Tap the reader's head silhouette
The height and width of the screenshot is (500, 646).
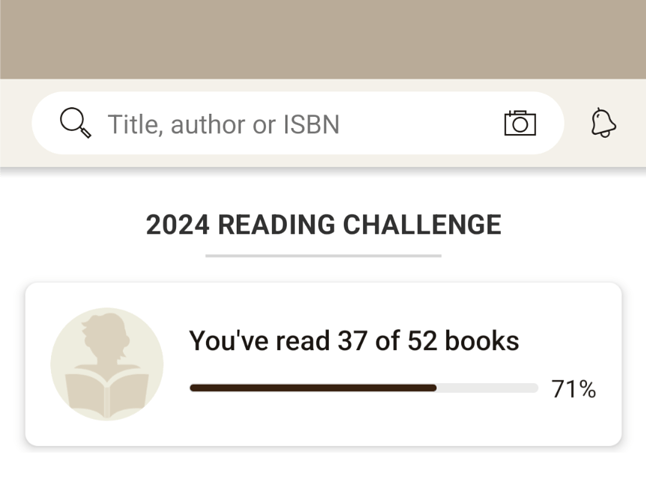pyautogui.click(x=105, y=336)
